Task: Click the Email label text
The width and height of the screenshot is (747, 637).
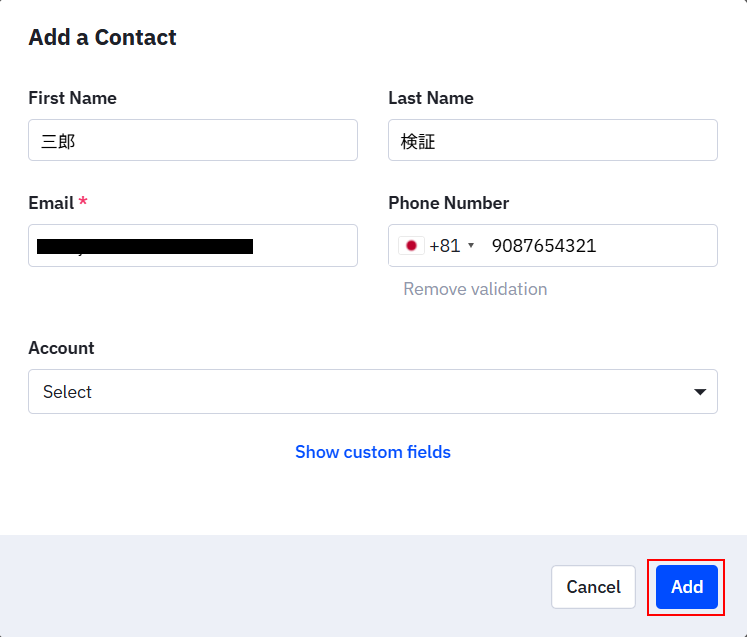Action: pyautogui.click(x=51, y=203)
